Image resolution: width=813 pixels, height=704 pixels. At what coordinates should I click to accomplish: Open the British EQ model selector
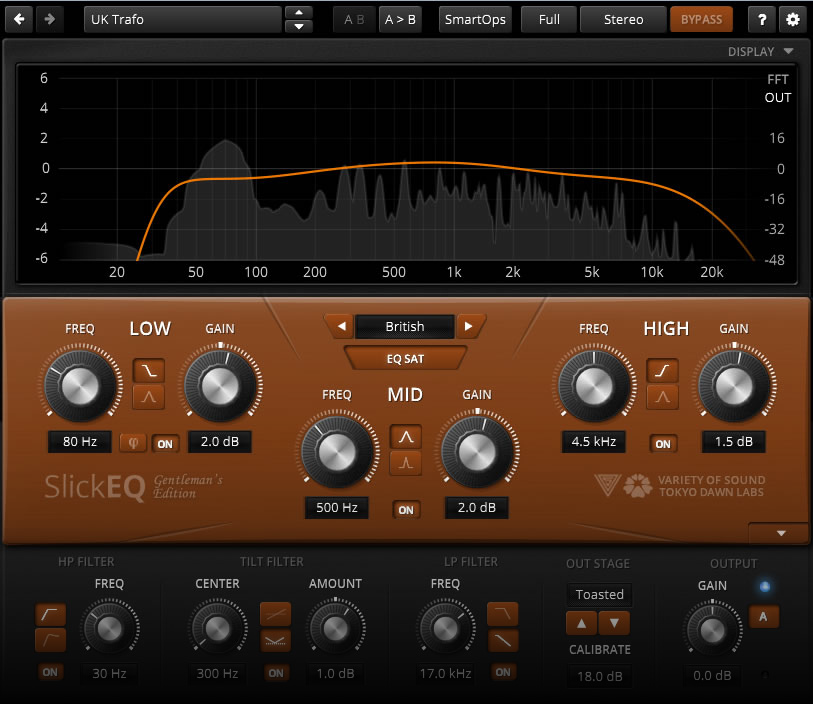point(405,327)
